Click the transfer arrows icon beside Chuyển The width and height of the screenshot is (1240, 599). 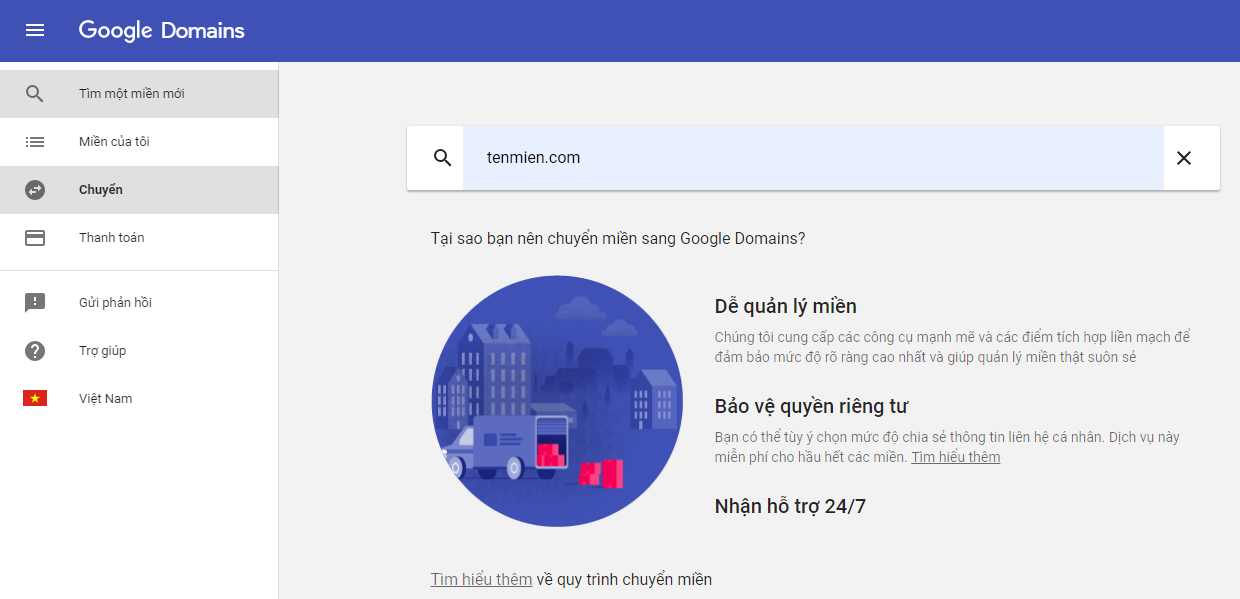point(35,190)
